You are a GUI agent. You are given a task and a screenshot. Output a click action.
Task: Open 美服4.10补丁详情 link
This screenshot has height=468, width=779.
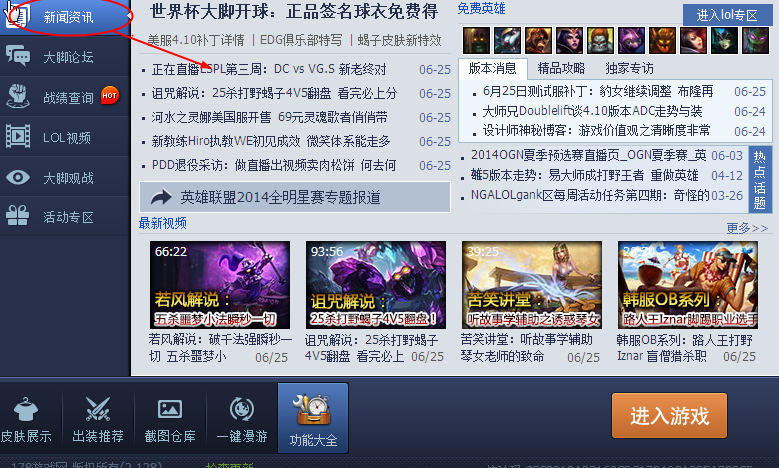point(196,40)
